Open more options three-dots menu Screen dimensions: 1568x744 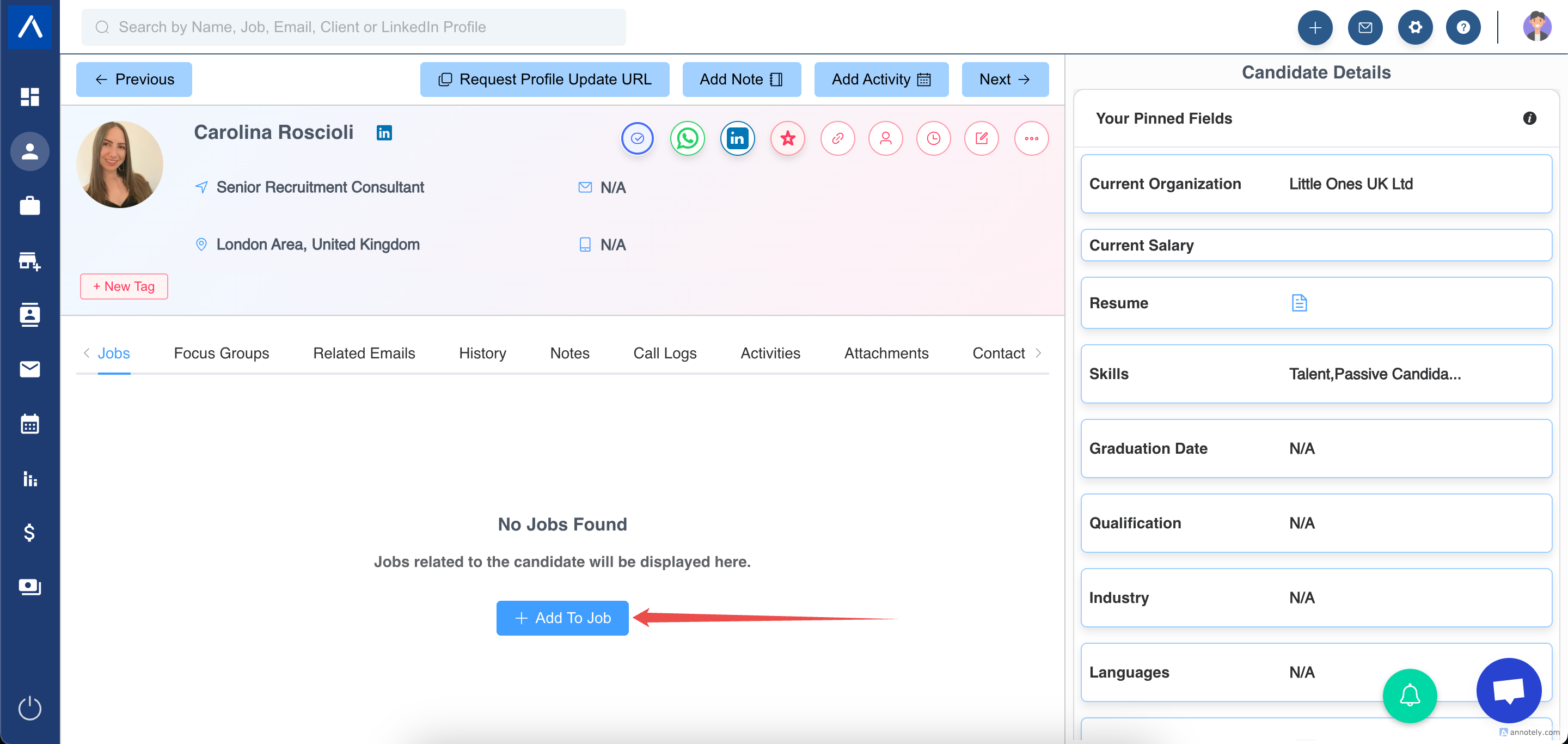(x=1031, y=139)
